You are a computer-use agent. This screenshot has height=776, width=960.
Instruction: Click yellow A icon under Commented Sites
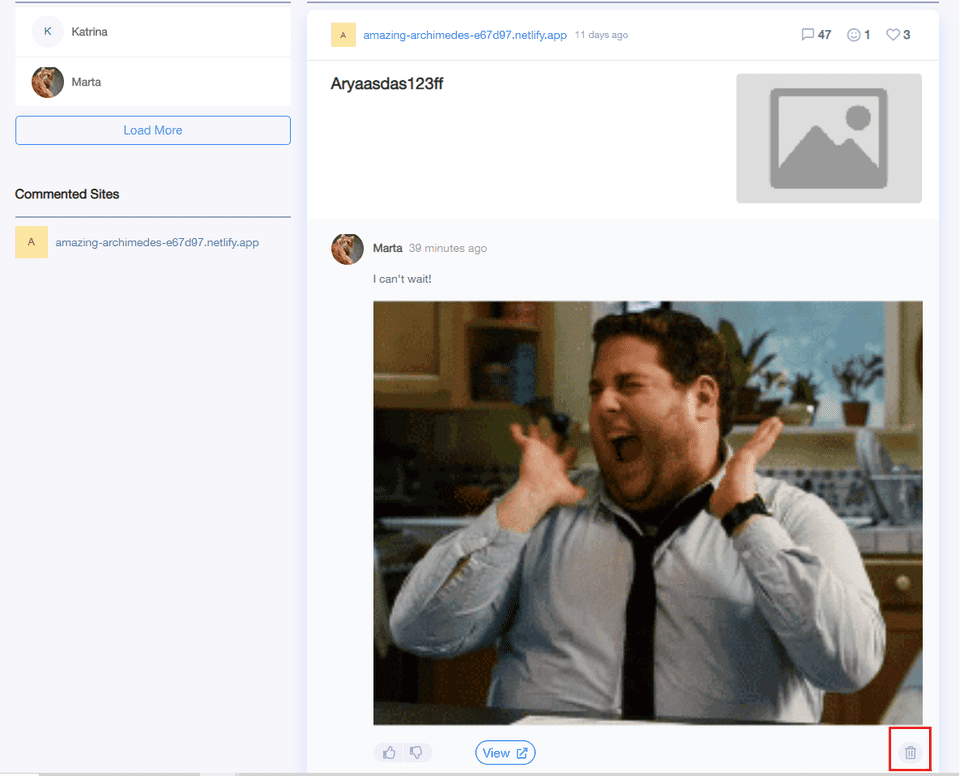pos(31,242)
